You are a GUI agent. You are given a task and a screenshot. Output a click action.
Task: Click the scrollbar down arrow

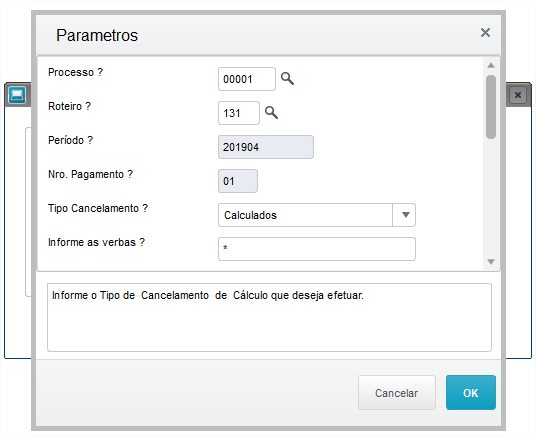pyautogui.click(x=491, y=262)
